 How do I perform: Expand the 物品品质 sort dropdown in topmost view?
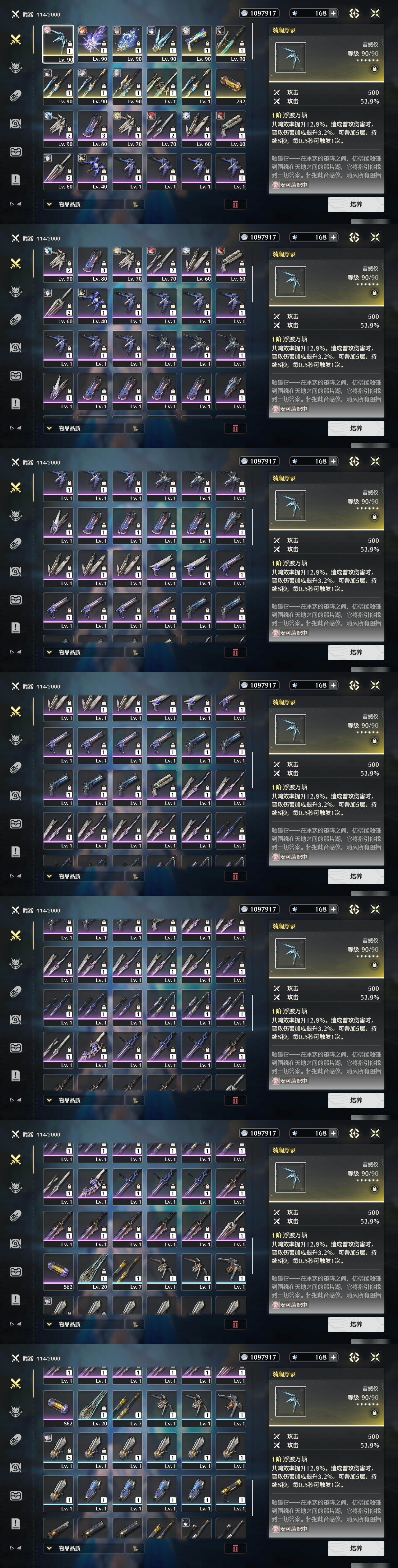click(x=83, y=204)
